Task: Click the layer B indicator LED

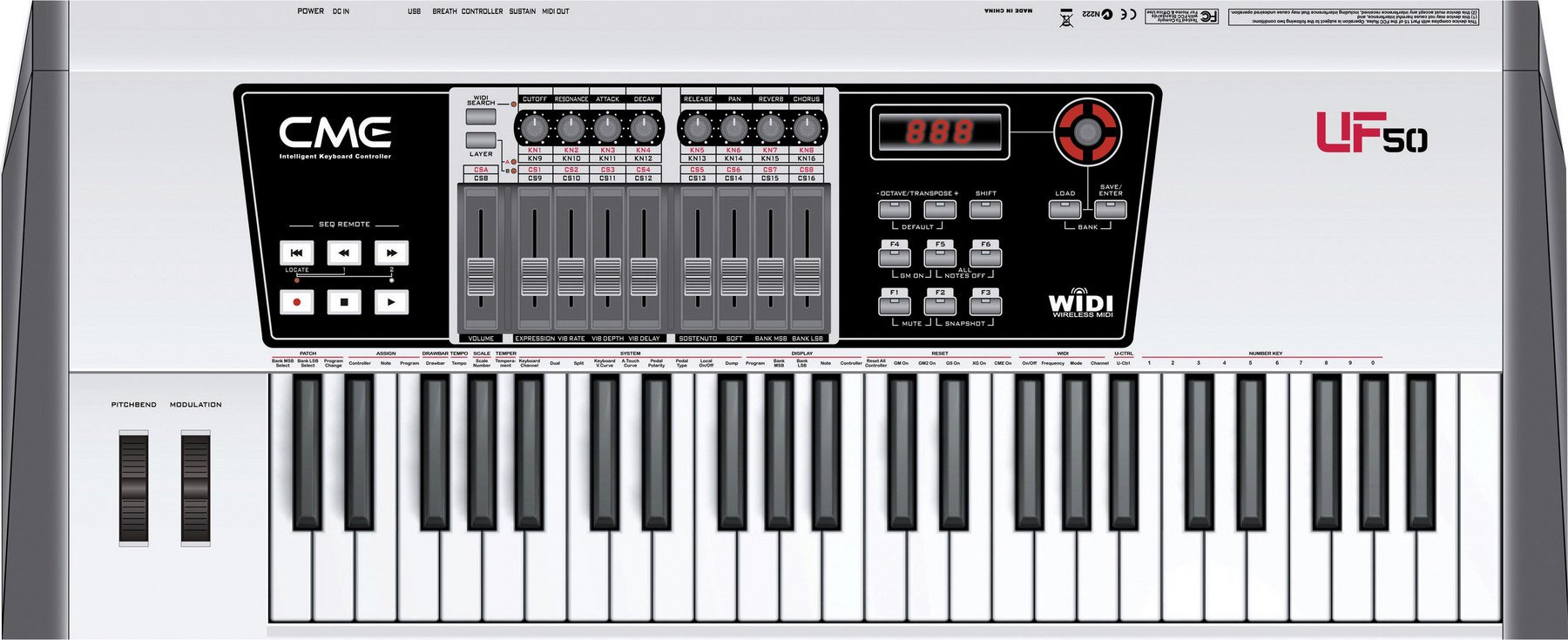Action: (514, 171)
